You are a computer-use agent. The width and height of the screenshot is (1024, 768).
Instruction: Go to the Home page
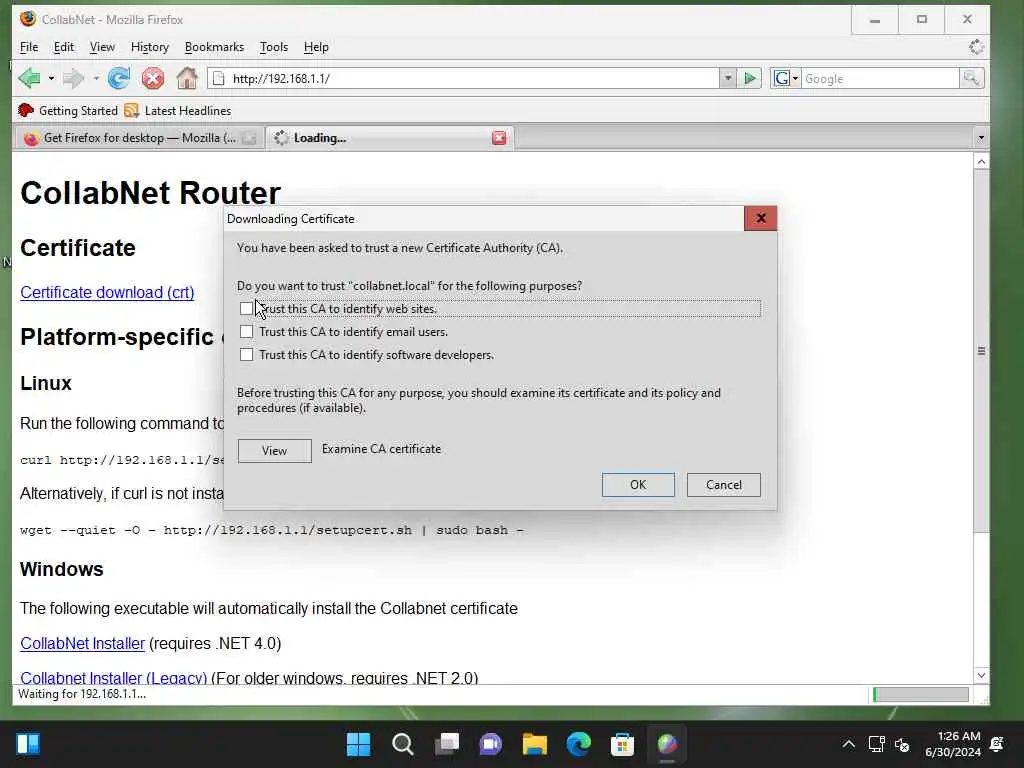(187, 78)
